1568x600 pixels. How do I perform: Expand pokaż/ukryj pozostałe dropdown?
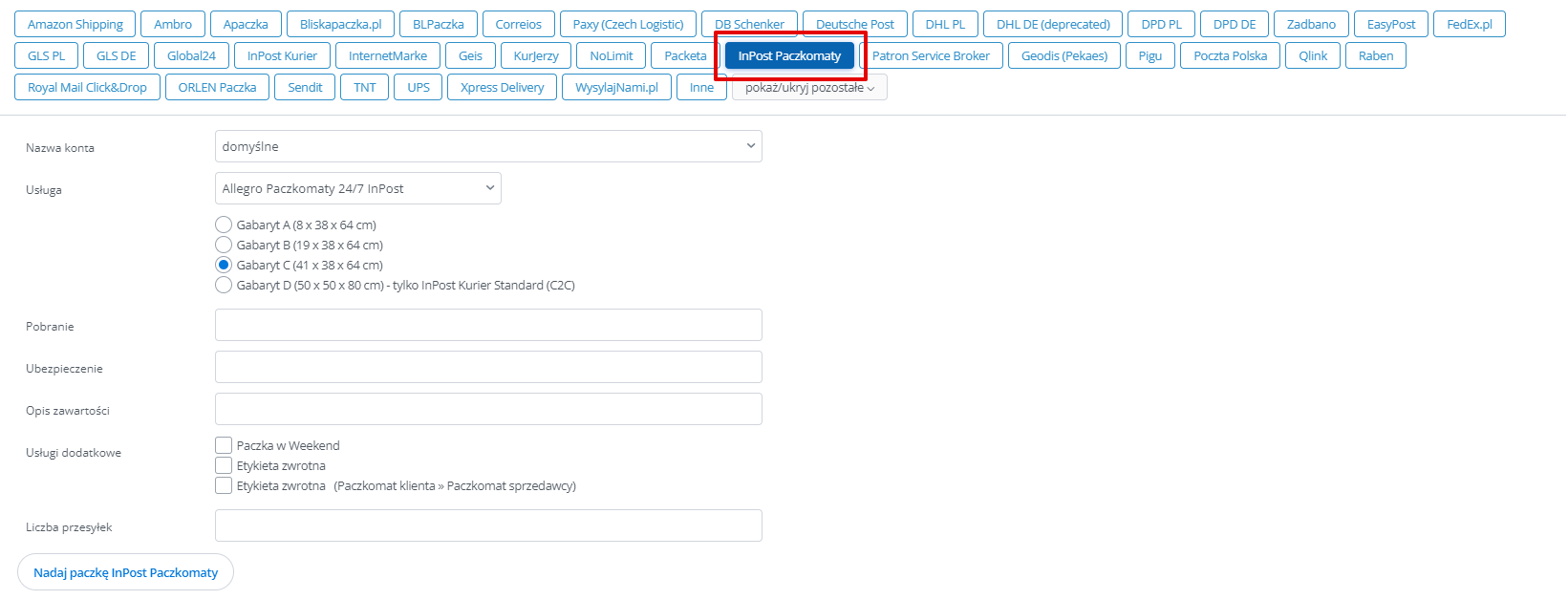tap(809, 87)
